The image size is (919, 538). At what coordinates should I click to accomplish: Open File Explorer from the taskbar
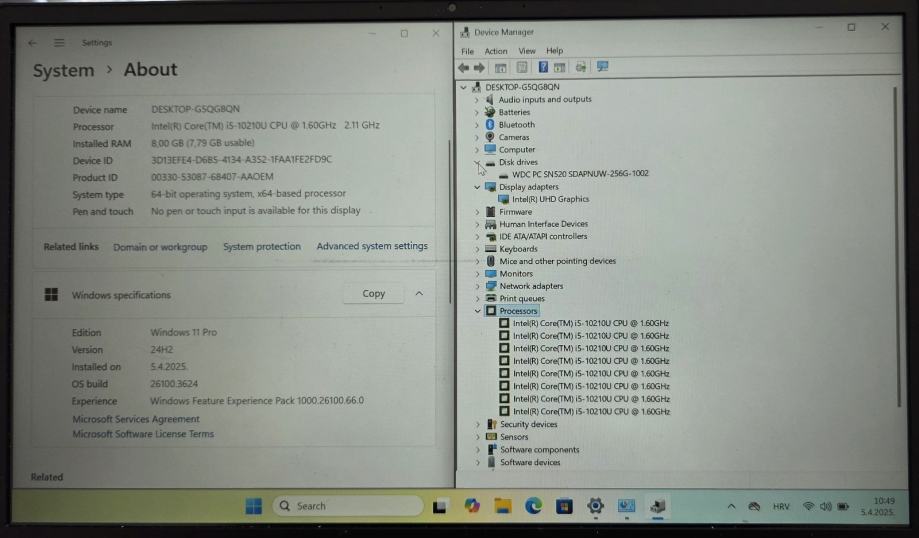pyautogui.click(x=502, y=506)
